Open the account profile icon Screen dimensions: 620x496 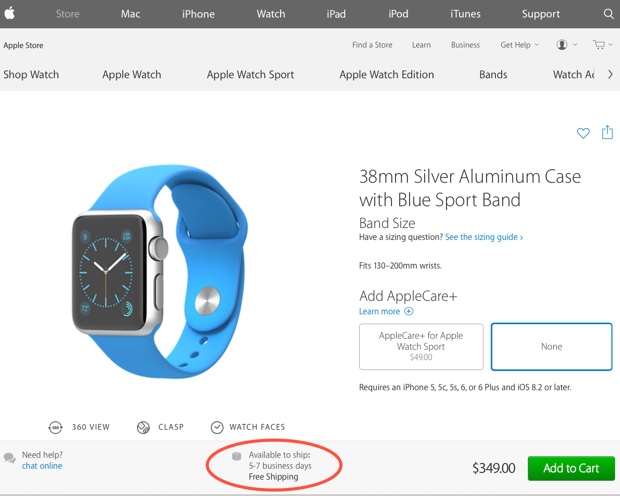point(562,45)
